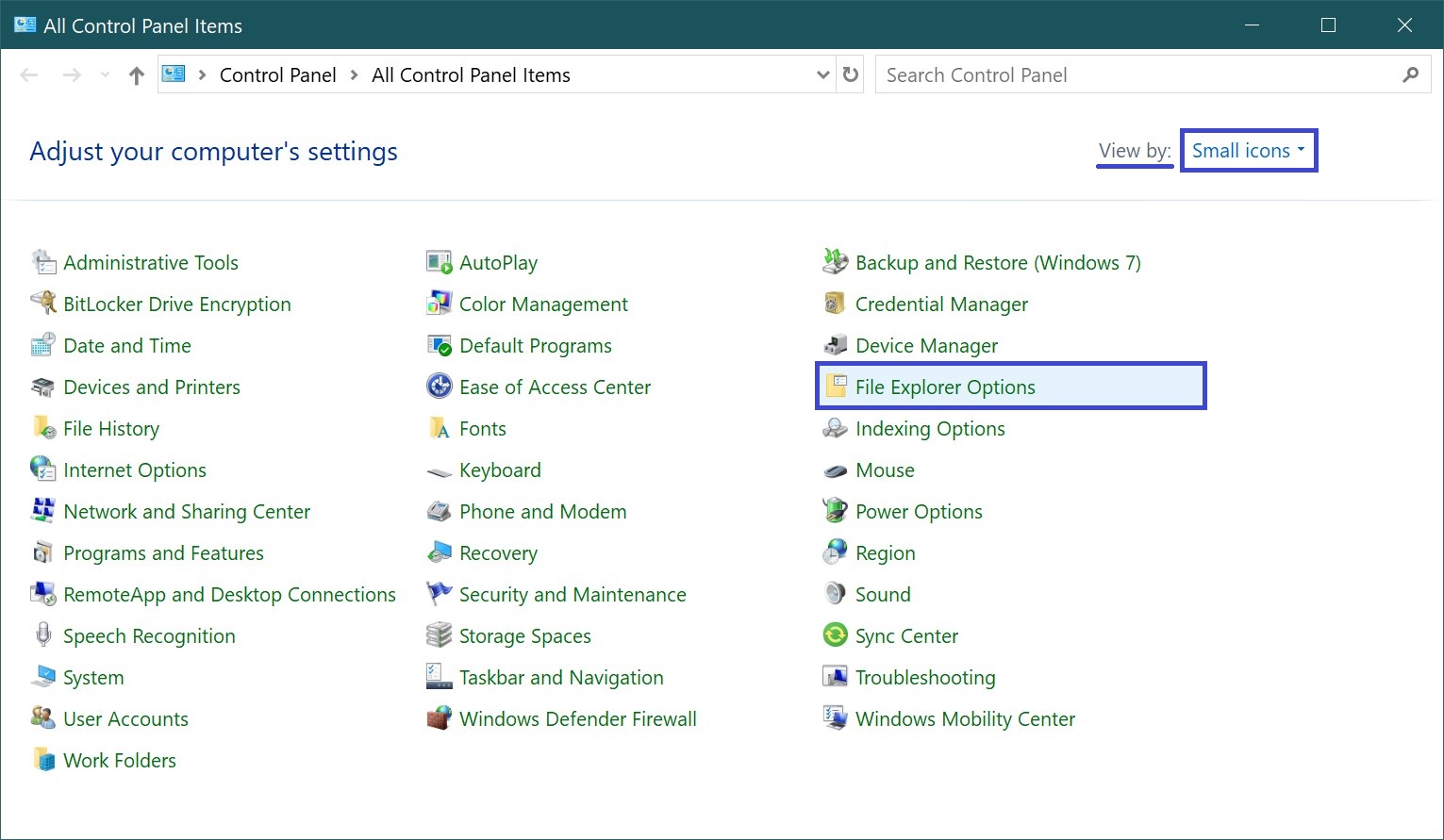Click the Internet Options globe icon
Image resolution: width=1444 pixels, height=840 pixels.
(x=43, y=469)
